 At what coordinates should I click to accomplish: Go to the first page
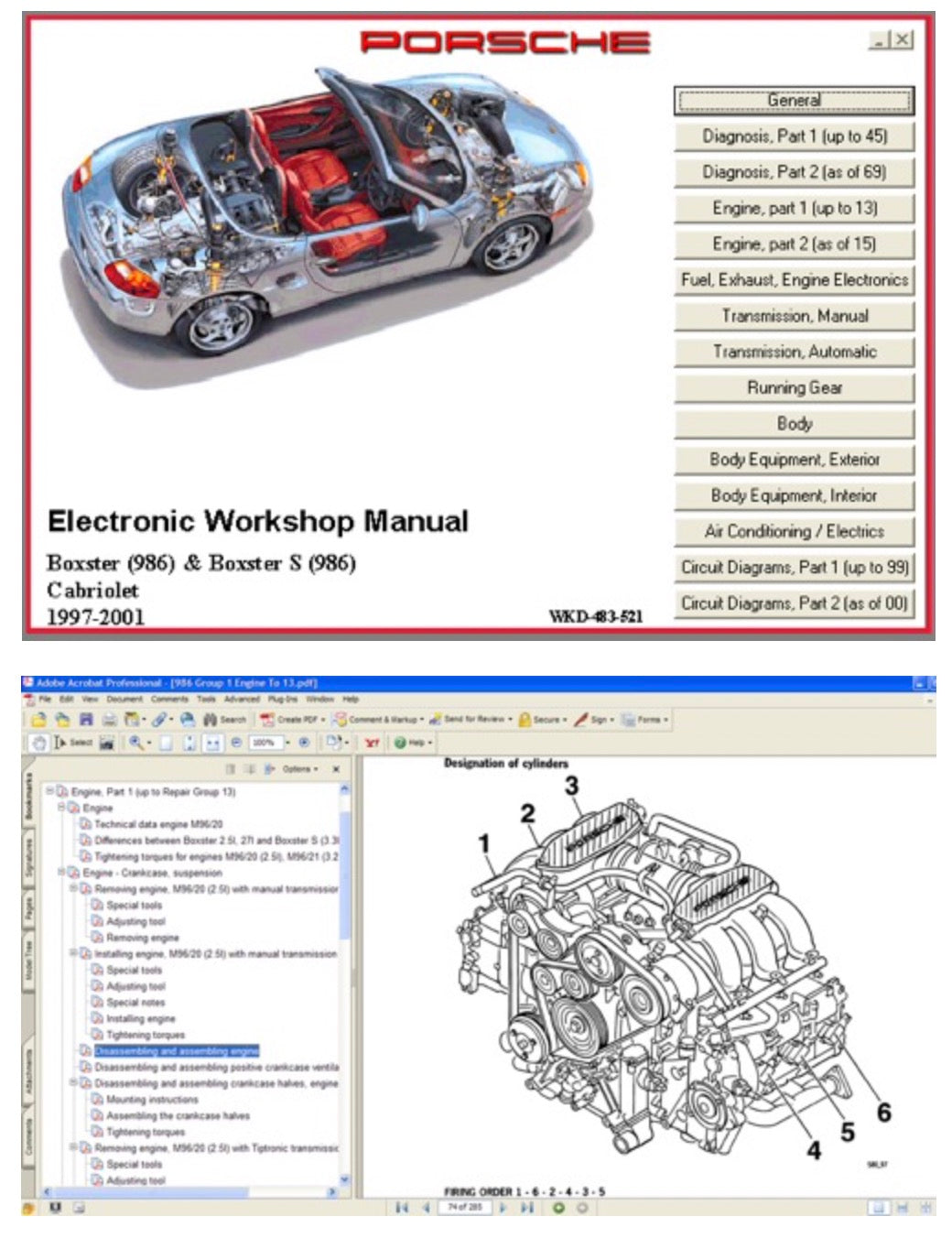pyautogui.click(x=403, y=1208)
